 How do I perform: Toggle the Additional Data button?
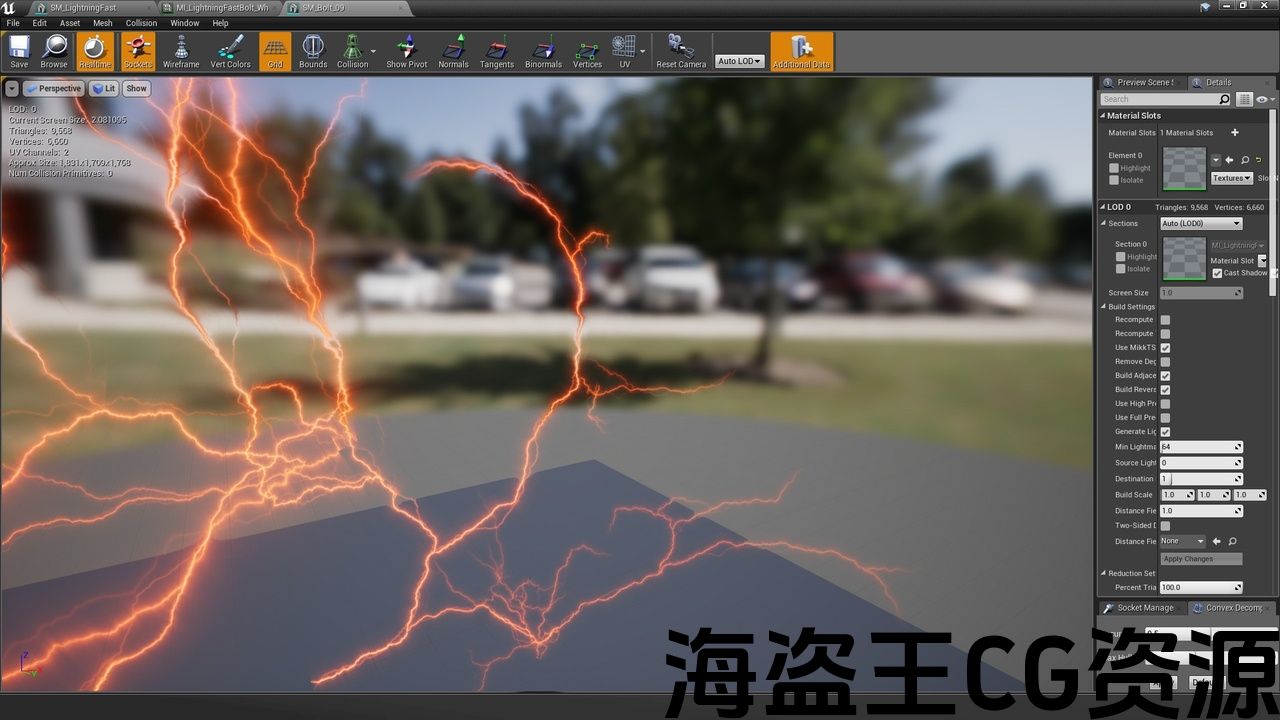click(x=801, y=51)
